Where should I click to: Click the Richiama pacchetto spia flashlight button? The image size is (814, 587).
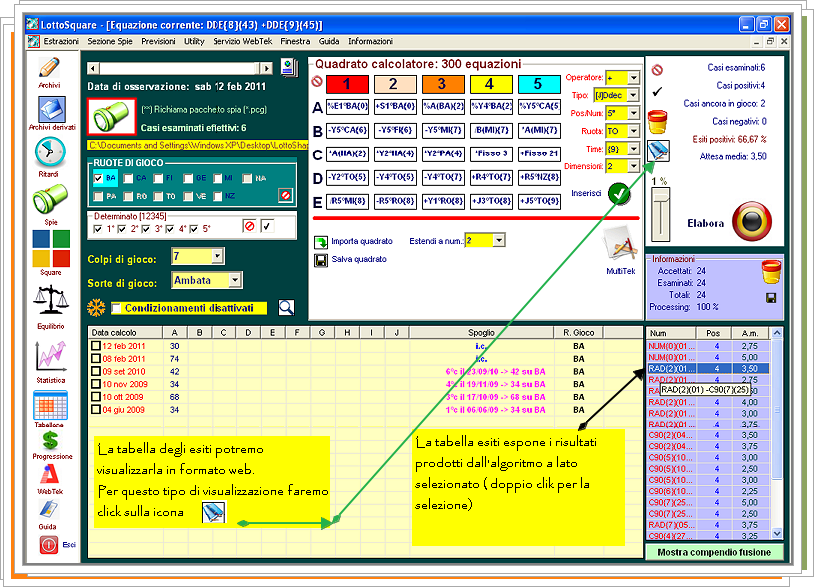coord(112,116)
